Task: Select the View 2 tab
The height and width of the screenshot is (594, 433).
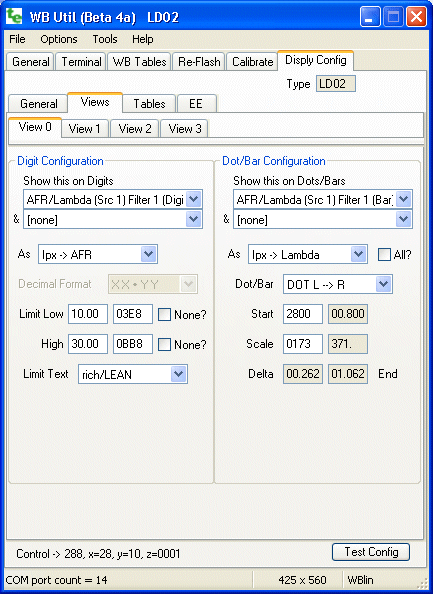Action: click(135, 129)
